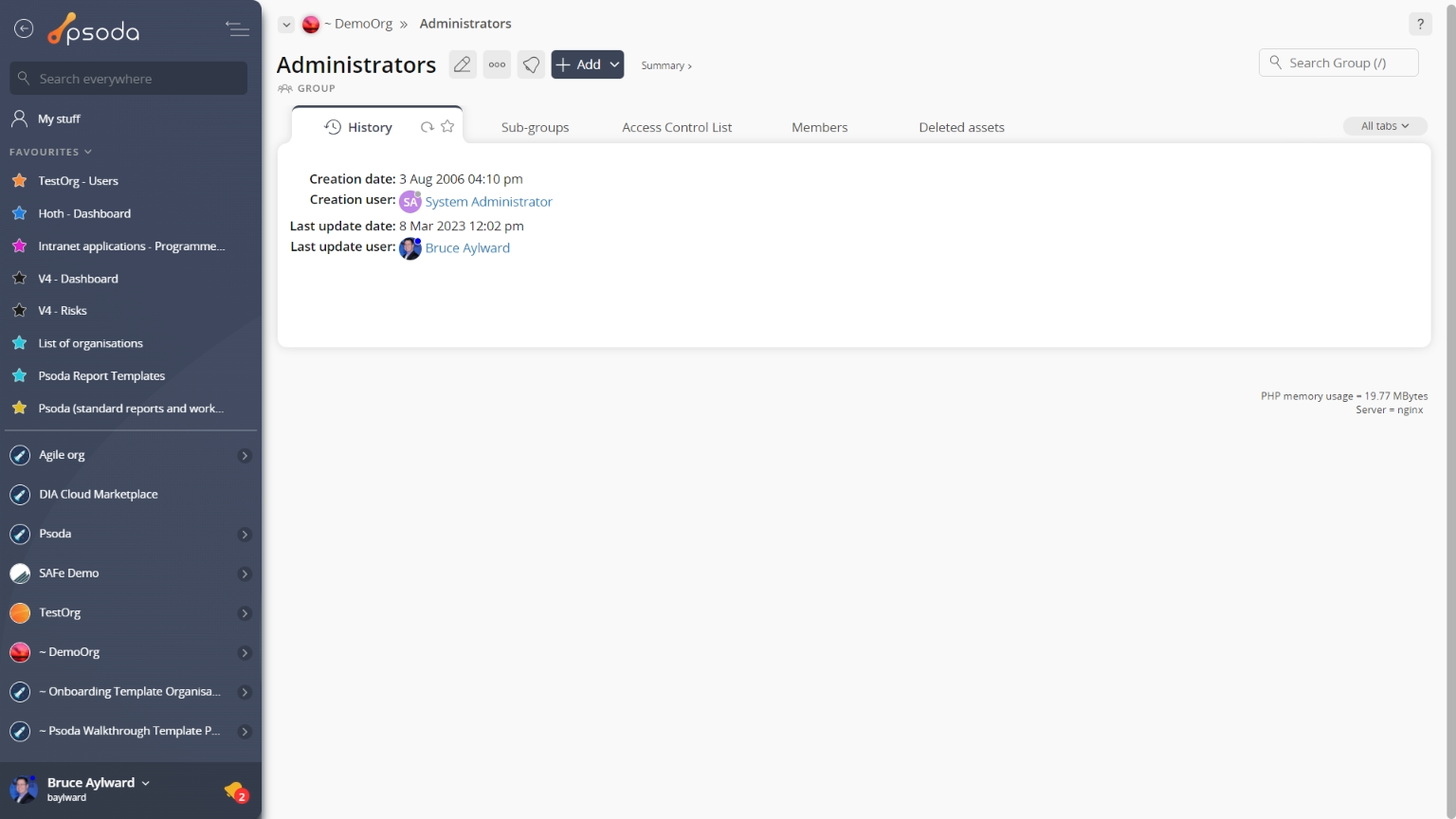Click the edit pencil icon next to Administrators

click(463, 64)
